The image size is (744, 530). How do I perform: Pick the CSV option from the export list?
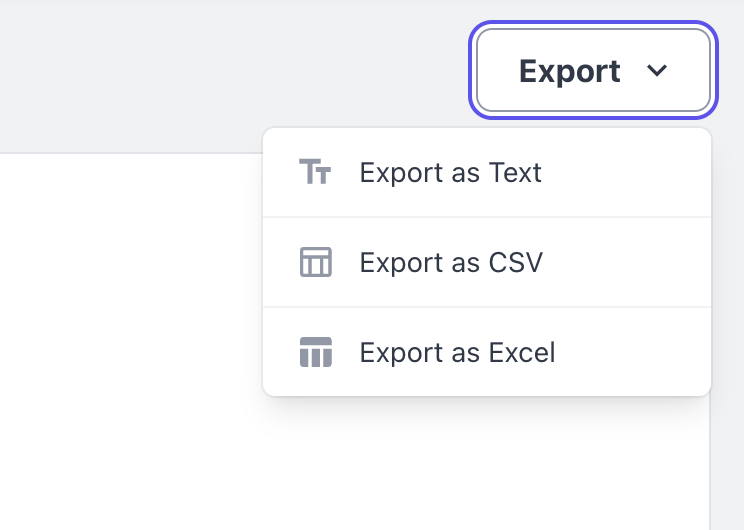[x=487, y=262]
